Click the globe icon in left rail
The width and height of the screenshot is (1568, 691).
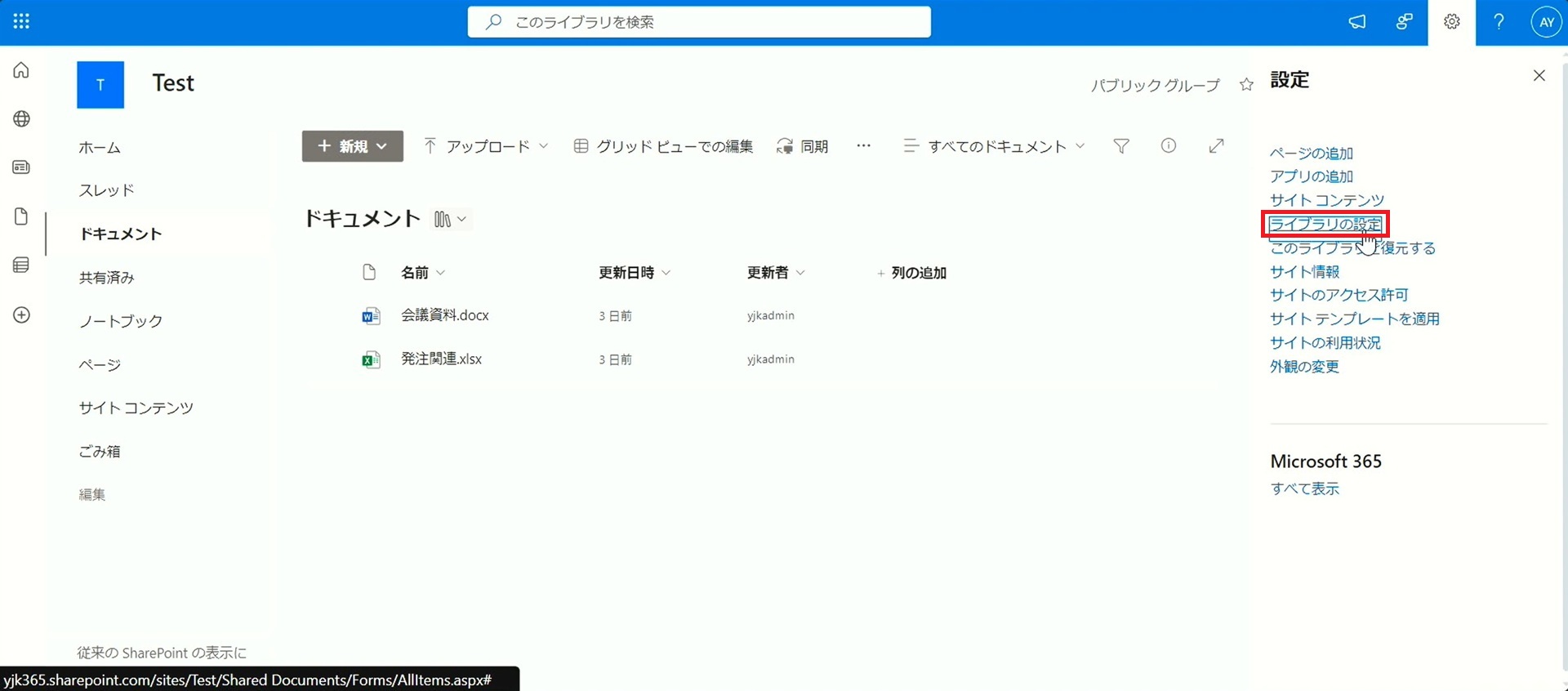(22, 119)
